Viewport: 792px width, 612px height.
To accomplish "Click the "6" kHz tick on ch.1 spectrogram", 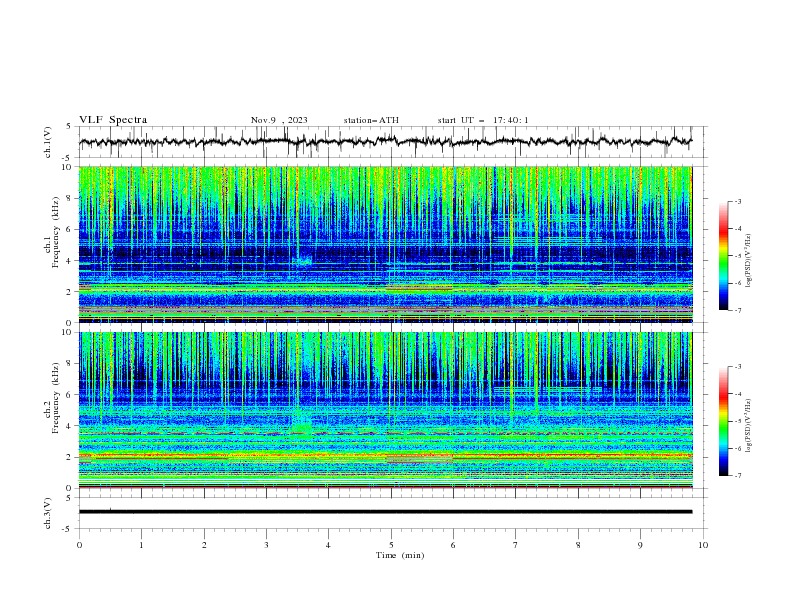I will tap(71, 229).
